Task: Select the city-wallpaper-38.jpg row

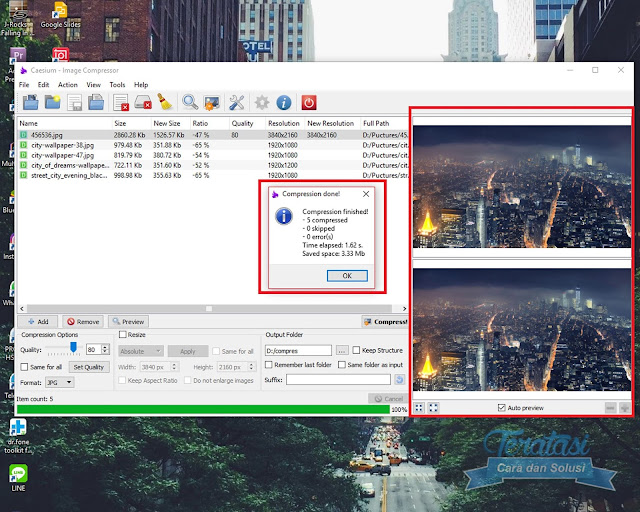Action: (x=213, y=145)
